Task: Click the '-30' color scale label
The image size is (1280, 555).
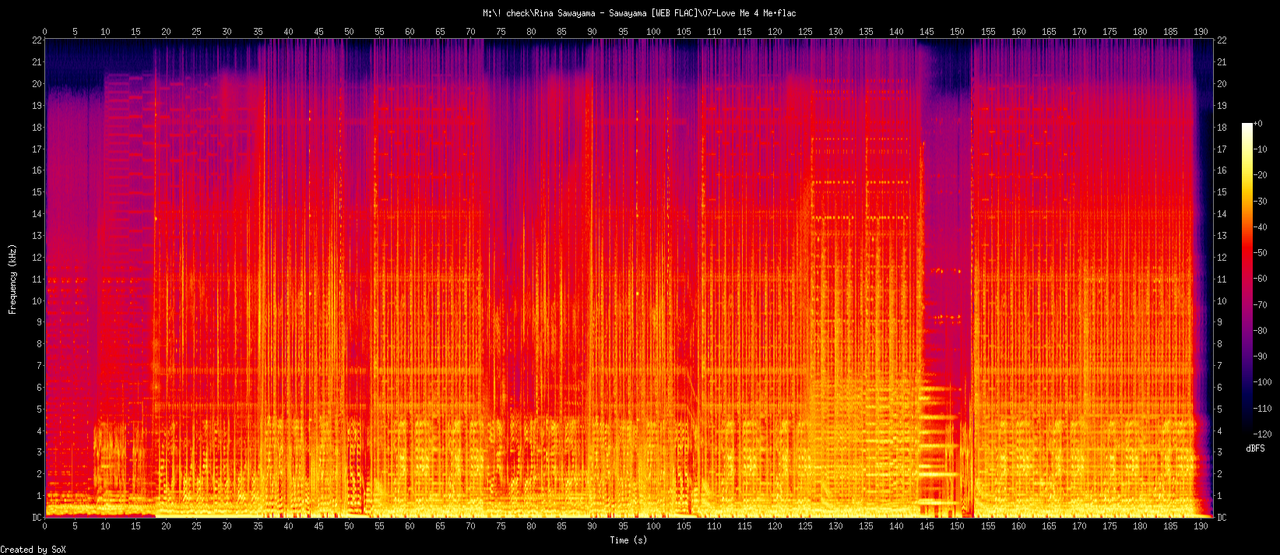Action: (x=1262, y=201)
